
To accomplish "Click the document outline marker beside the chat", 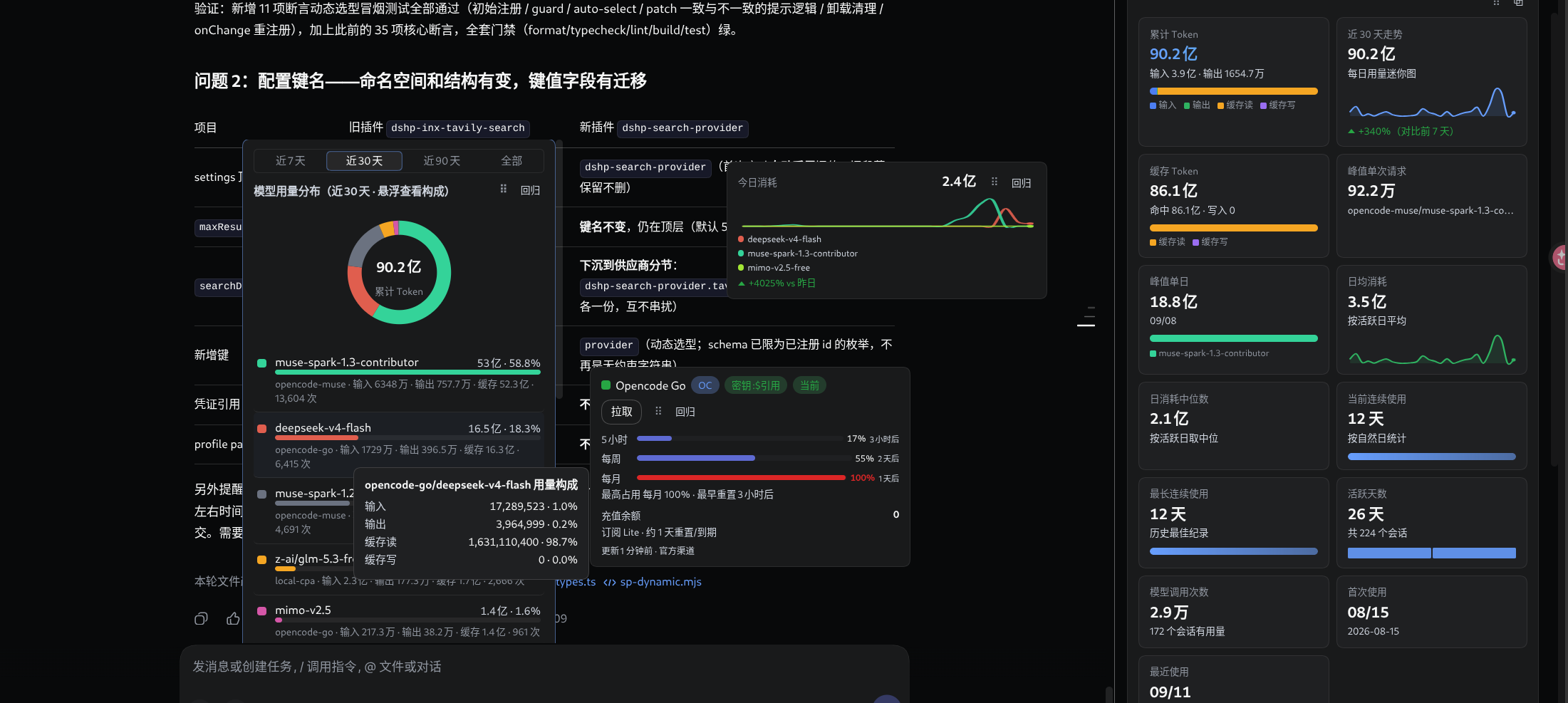I will pos(1086,317).
